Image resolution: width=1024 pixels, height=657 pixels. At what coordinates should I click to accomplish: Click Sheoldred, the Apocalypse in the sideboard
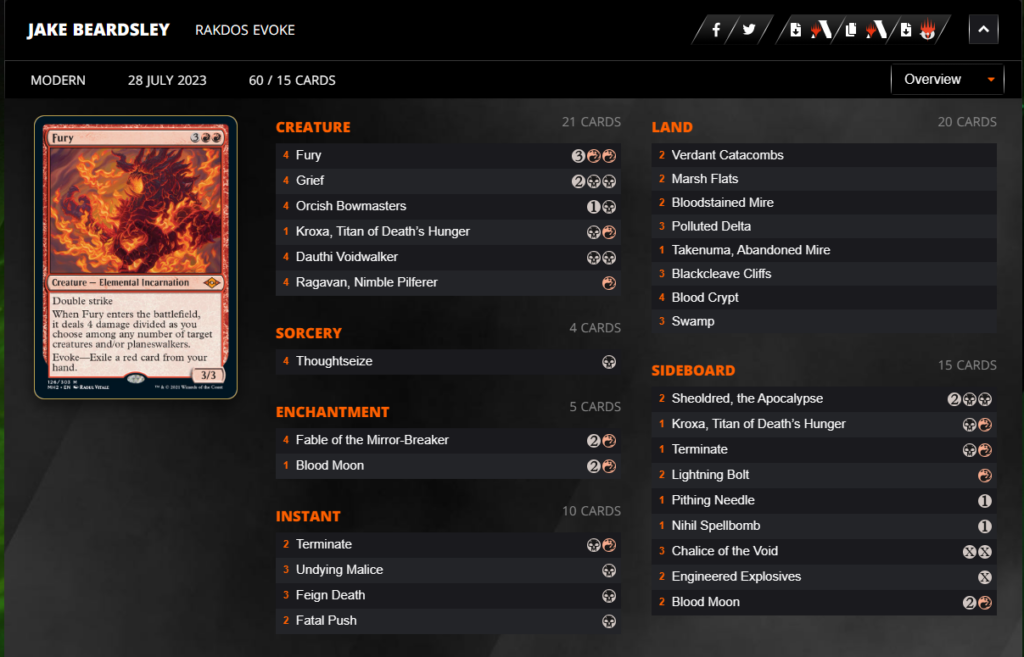(824, 399)
